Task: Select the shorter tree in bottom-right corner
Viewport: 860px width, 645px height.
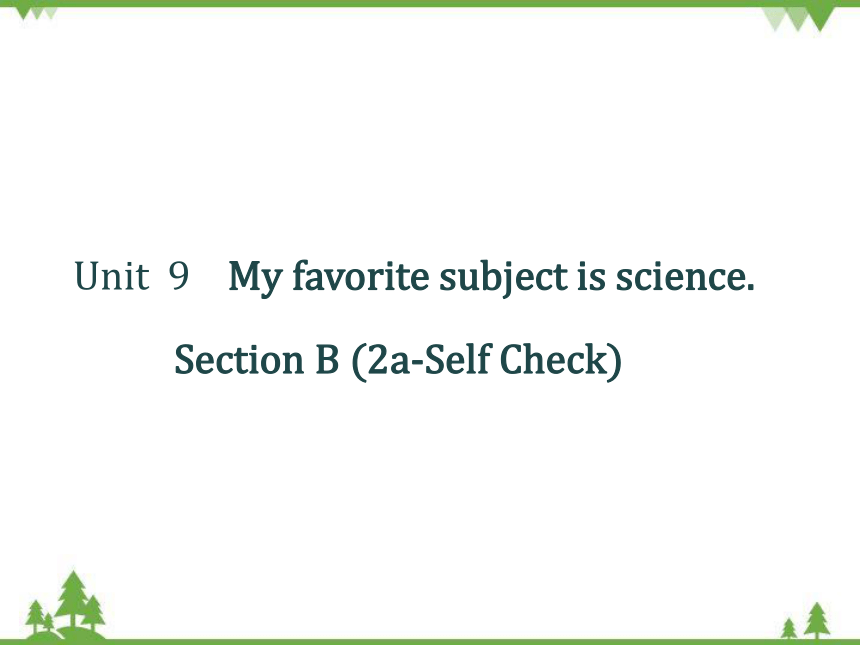Action: (x=789, y=628)
